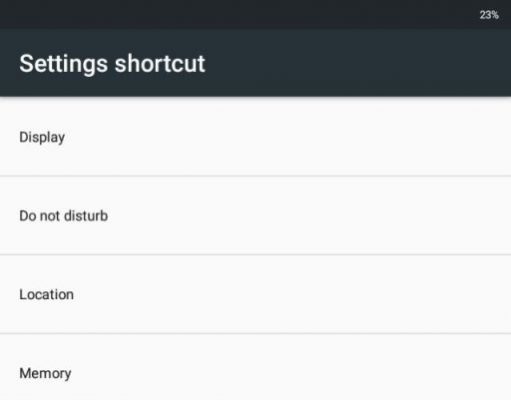Click the 23% battery indicator
This screenshot has width=511, height=400.
[x=489, y=15]
